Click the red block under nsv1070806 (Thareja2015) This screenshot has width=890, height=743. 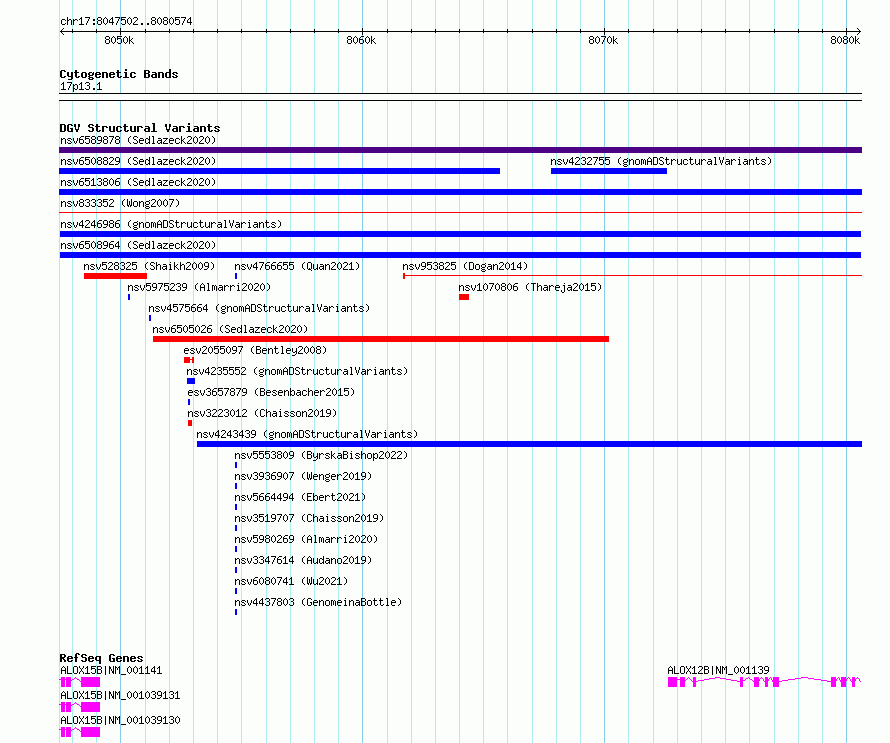[x=464, y=297]
